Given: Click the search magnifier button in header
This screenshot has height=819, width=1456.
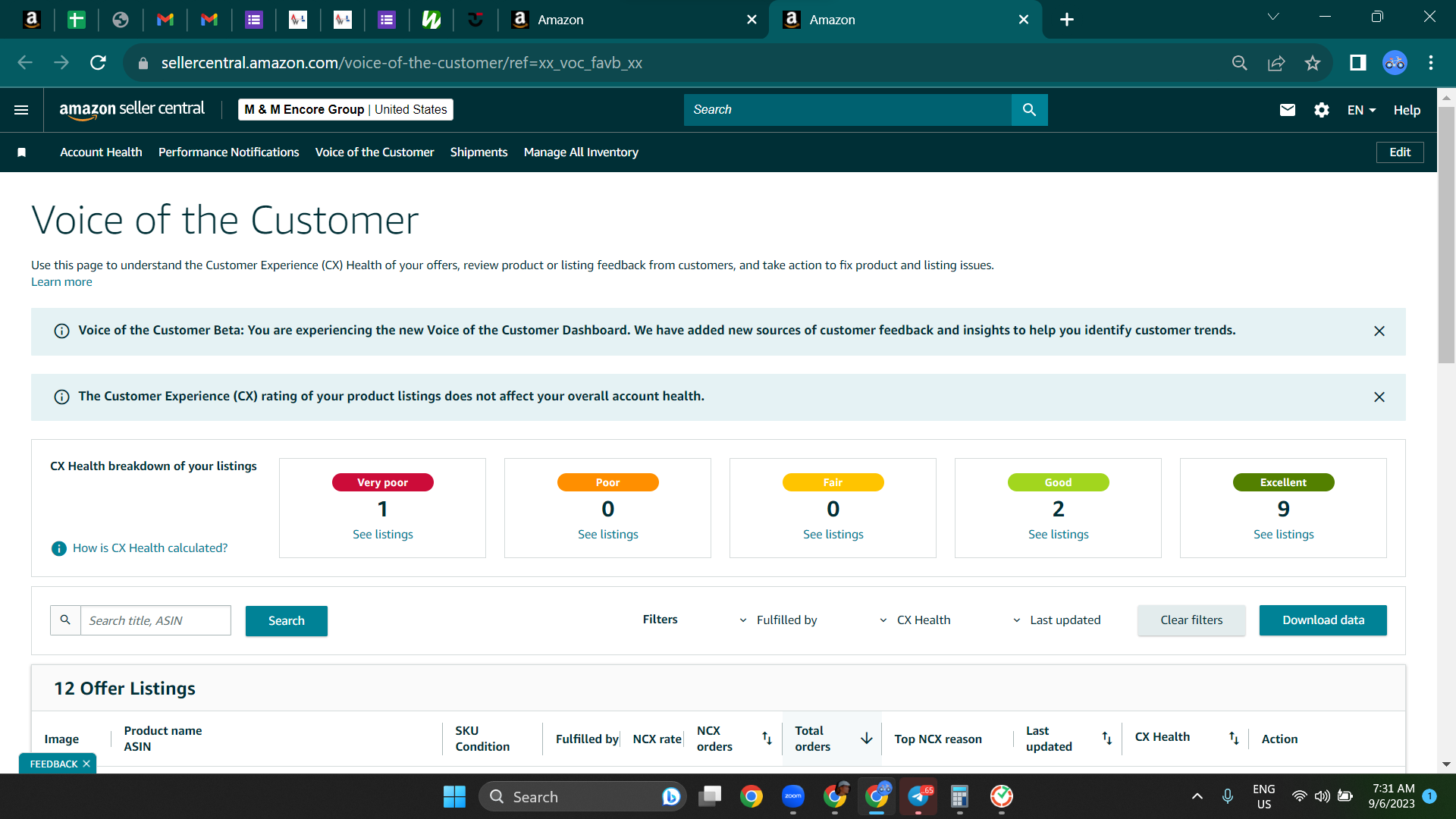Looking at the screenshot, I should coord(1029,110).
